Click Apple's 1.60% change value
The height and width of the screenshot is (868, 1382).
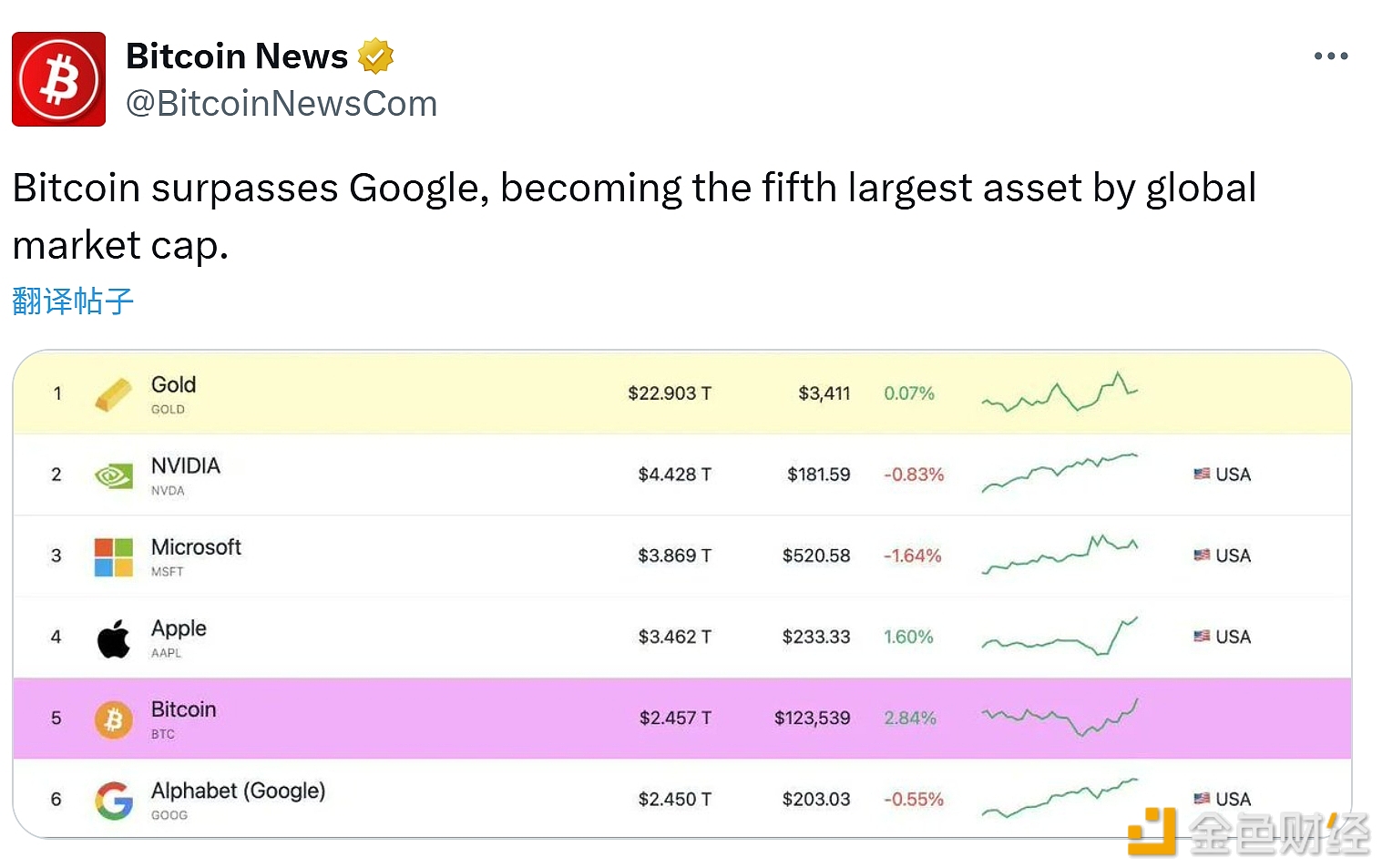tap(908, 638)
